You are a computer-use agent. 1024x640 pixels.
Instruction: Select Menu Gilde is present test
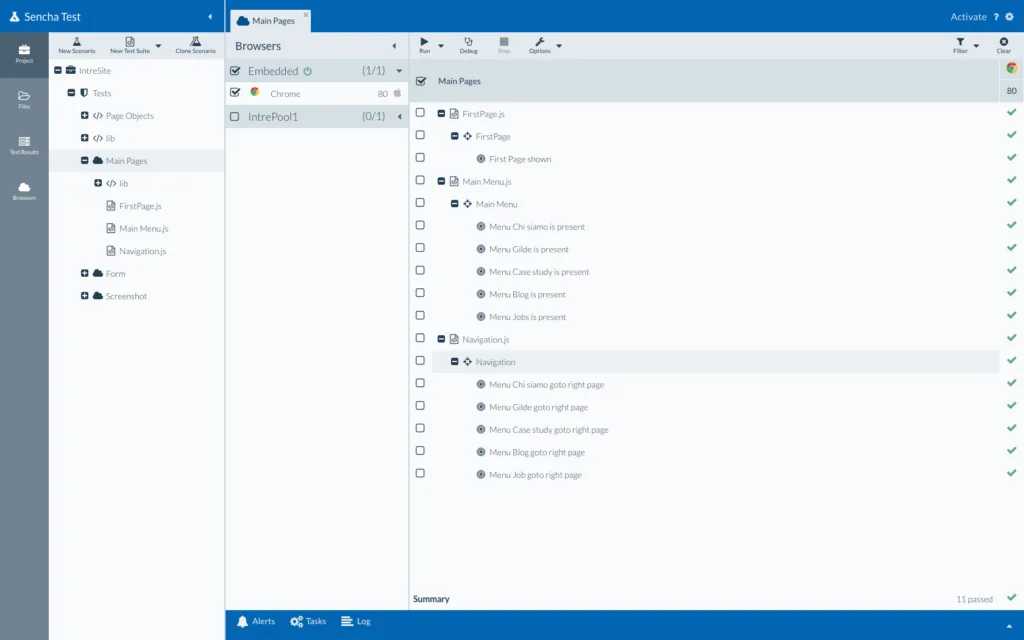coord(529,249)
